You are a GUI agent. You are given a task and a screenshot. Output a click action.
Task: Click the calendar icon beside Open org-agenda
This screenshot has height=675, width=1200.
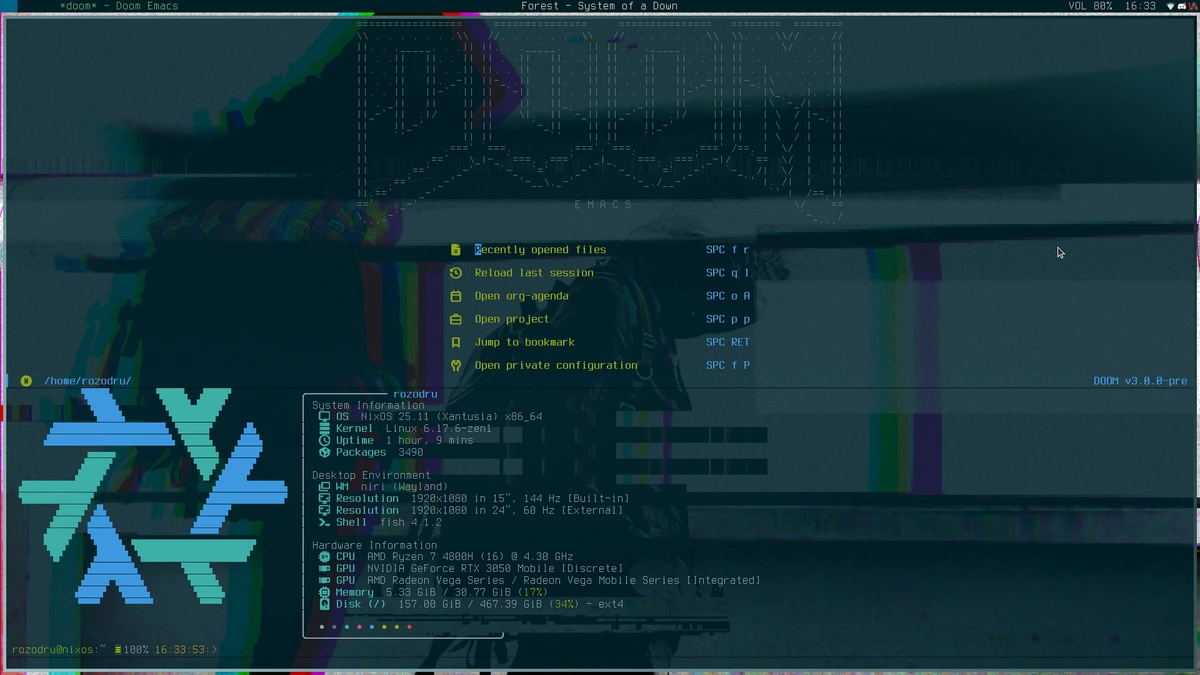(457, 295)
